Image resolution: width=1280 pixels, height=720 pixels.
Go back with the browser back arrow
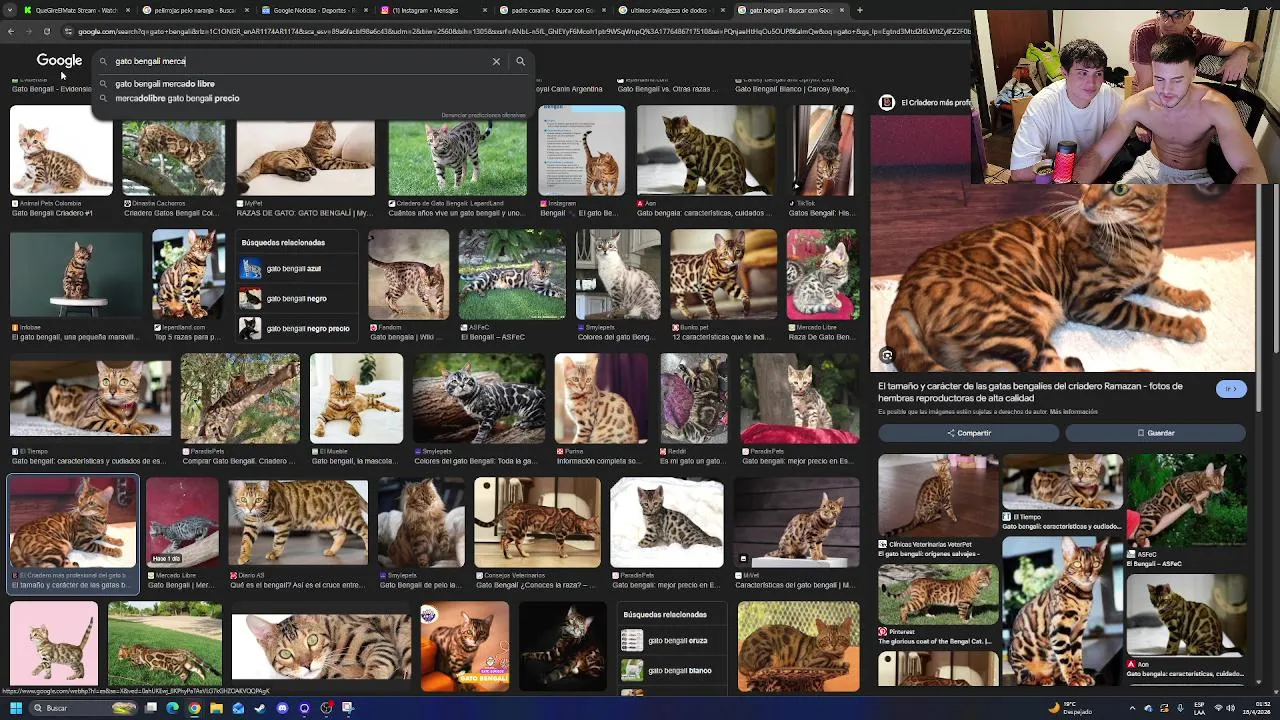tap(10, 31)
